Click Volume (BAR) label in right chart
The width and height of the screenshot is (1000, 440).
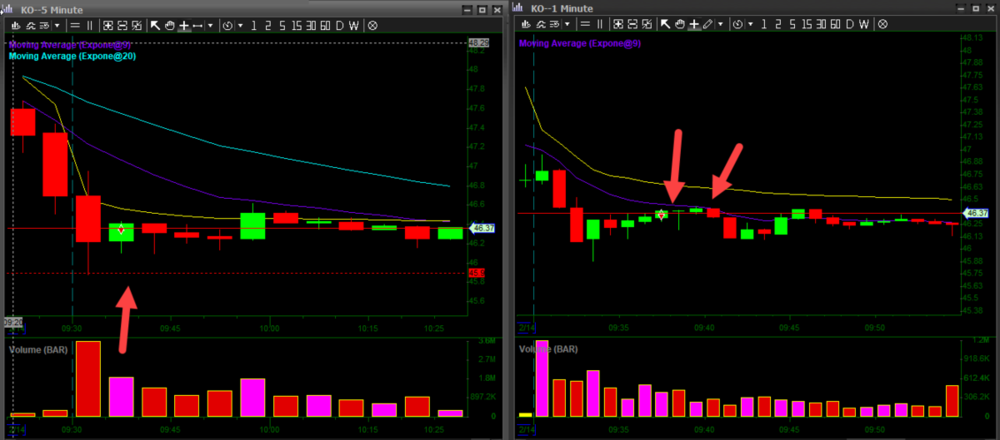tap(550, 349)
